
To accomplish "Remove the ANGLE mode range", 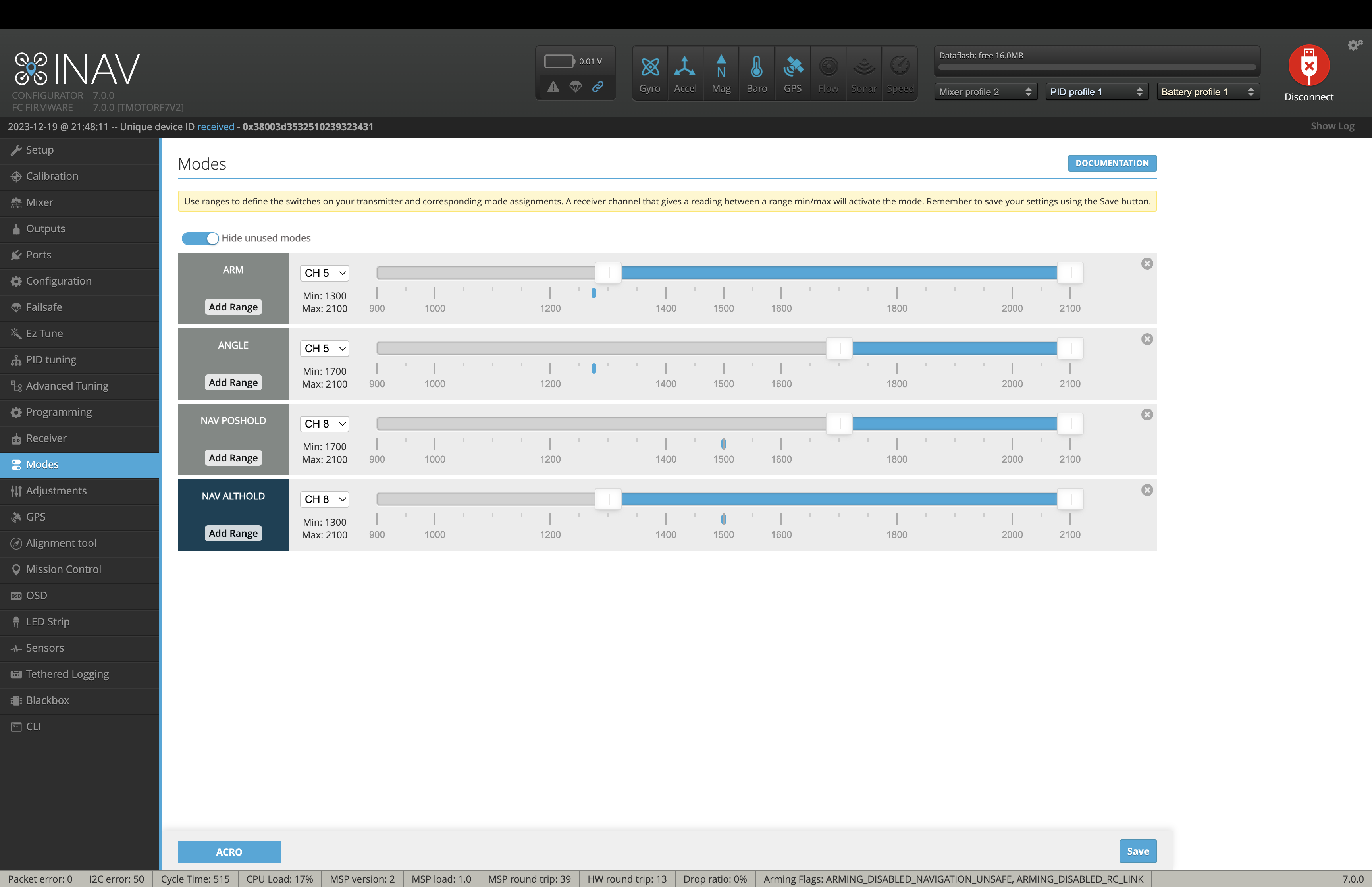I will point(1147,339).
